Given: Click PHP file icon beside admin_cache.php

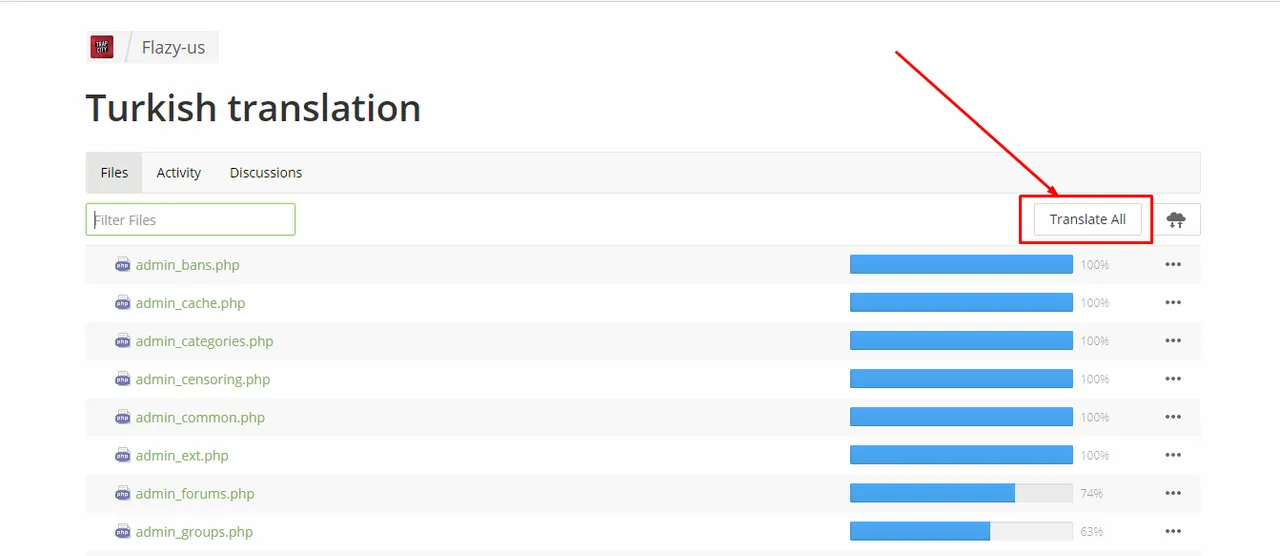Looking at the screenshot, I should click(122, 303).
